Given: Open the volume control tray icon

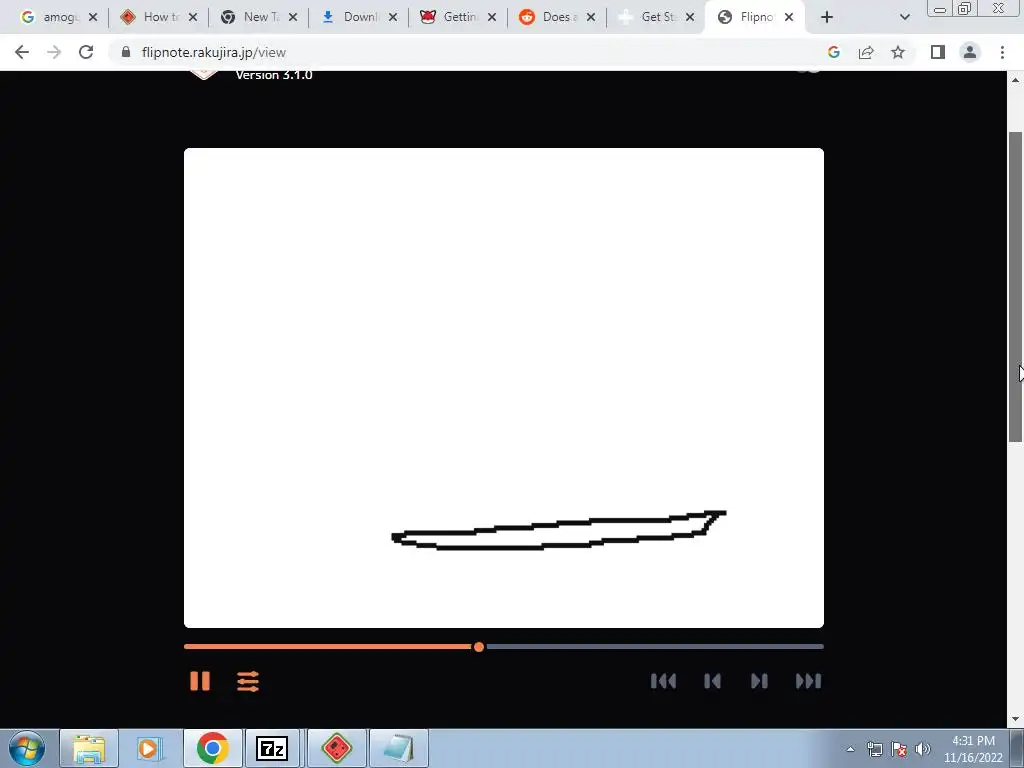Looking at the screenshot, I should click(922, 749).
